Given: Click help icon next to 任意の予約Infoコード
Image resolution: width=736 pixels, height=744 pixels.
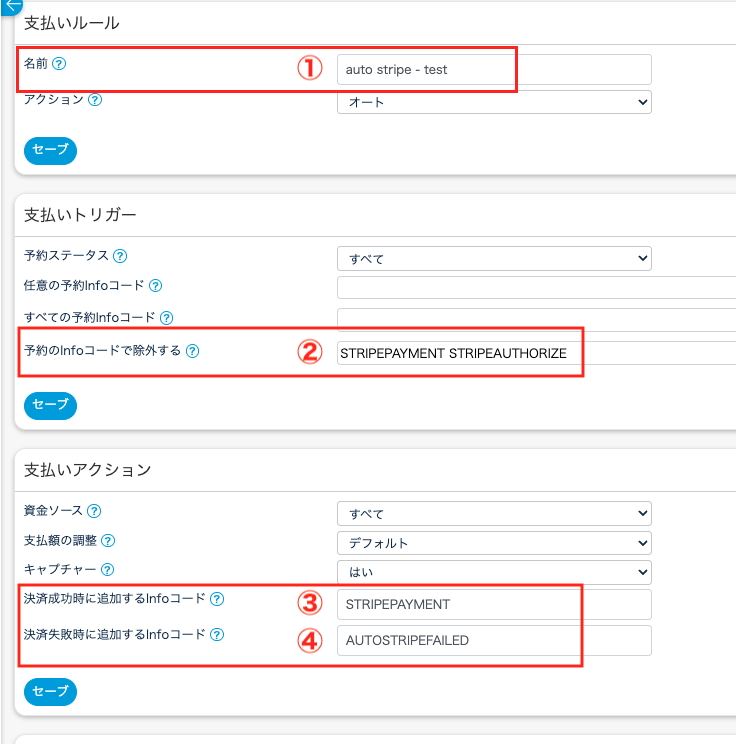Looking at the screenshot, I should (x=155, y=286).
